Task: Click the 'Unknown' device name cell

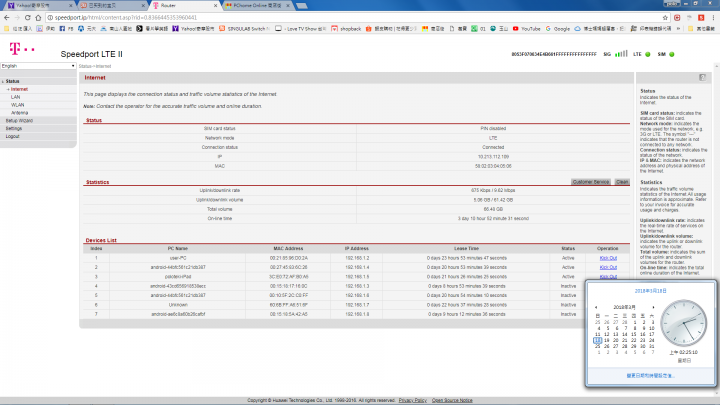Action: [x=178, y=305]
